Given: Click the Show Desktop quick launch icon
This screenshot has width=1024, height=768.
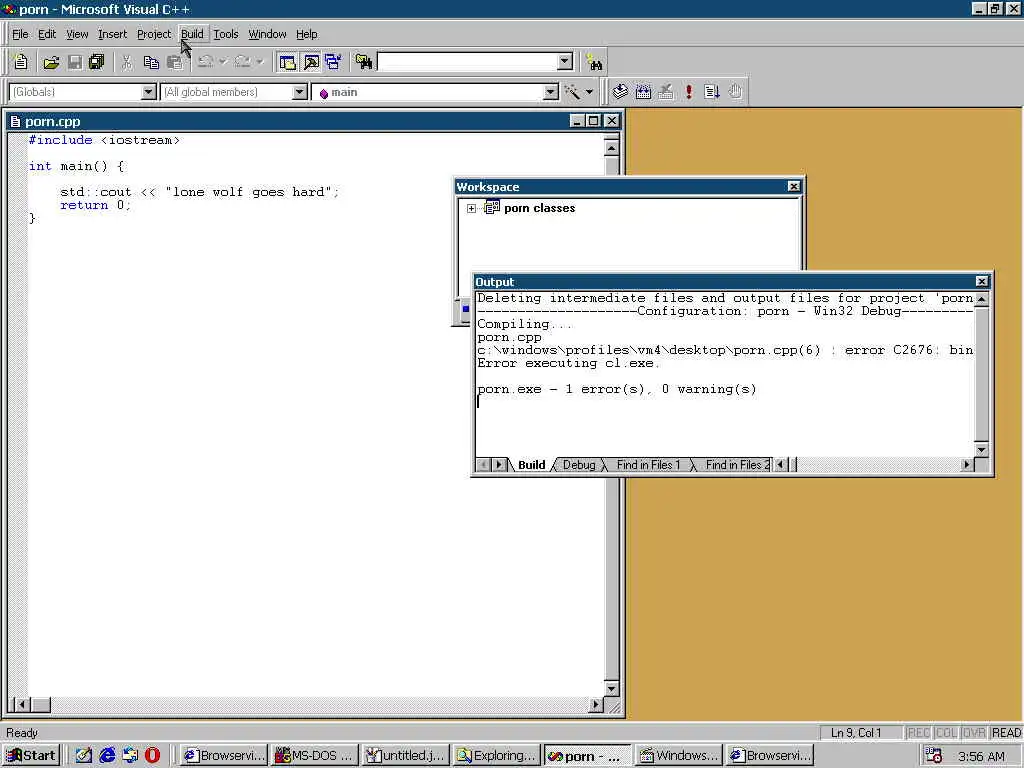Looking at the screenshot, I should [x=84, y=756].
